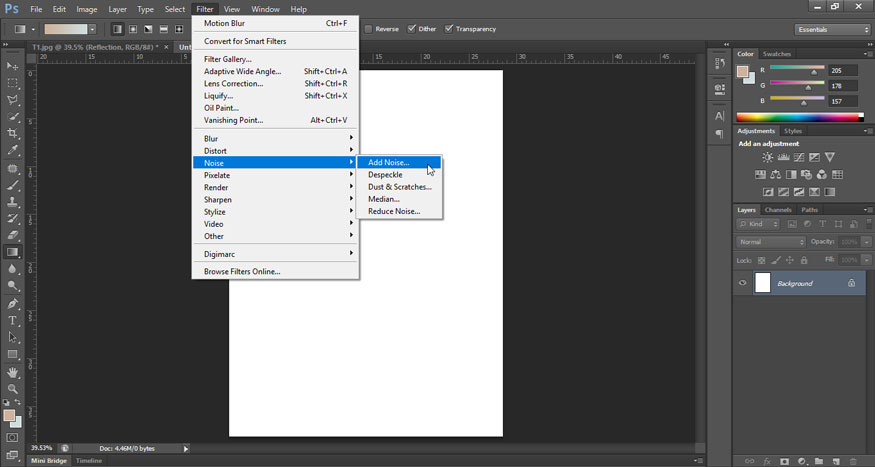Select the Eyedropper tool
The image size is (875, 467).
click(13, 150)
